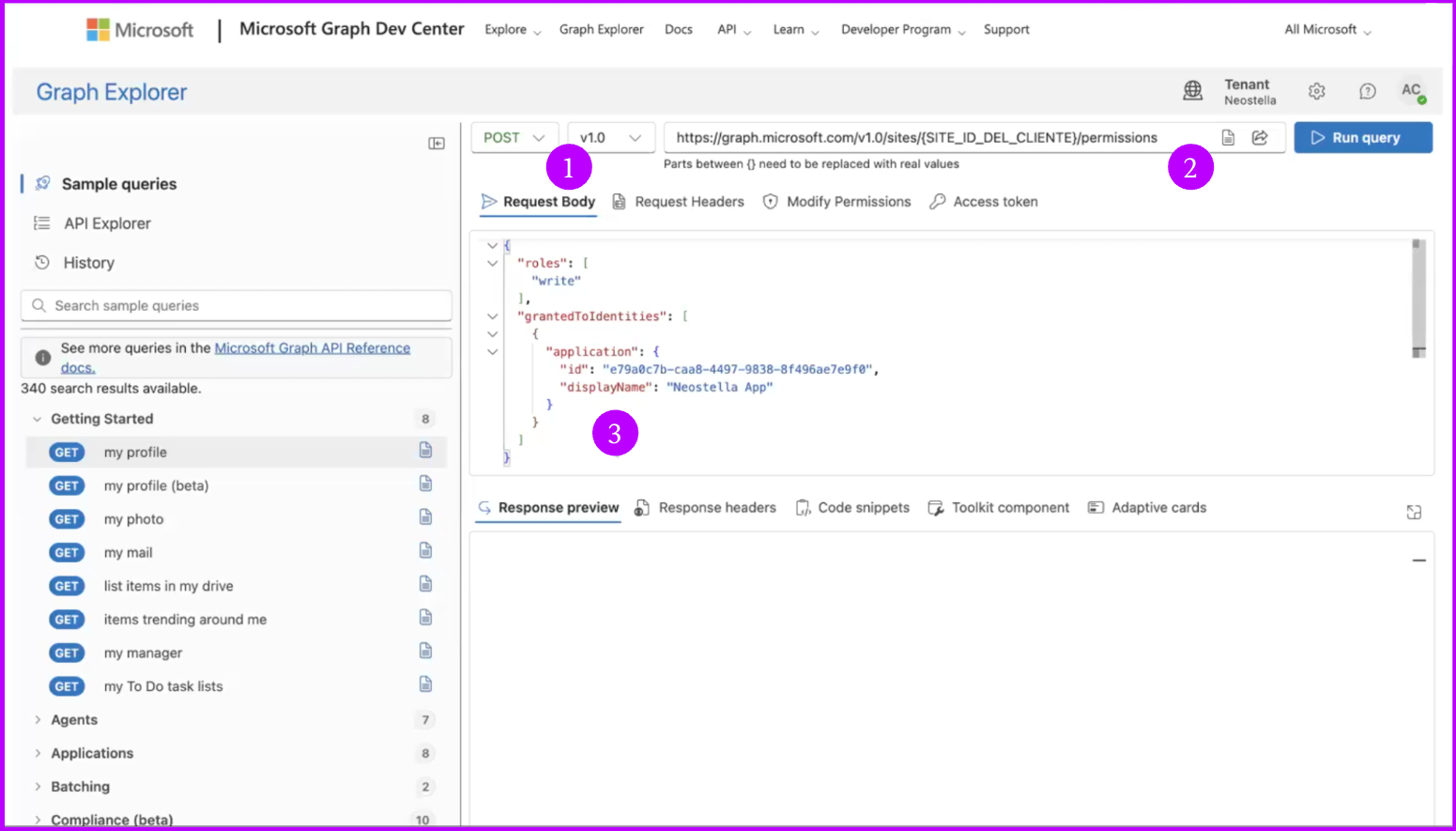
Task: Open the Developer Program menu
Action: (903, 30)
